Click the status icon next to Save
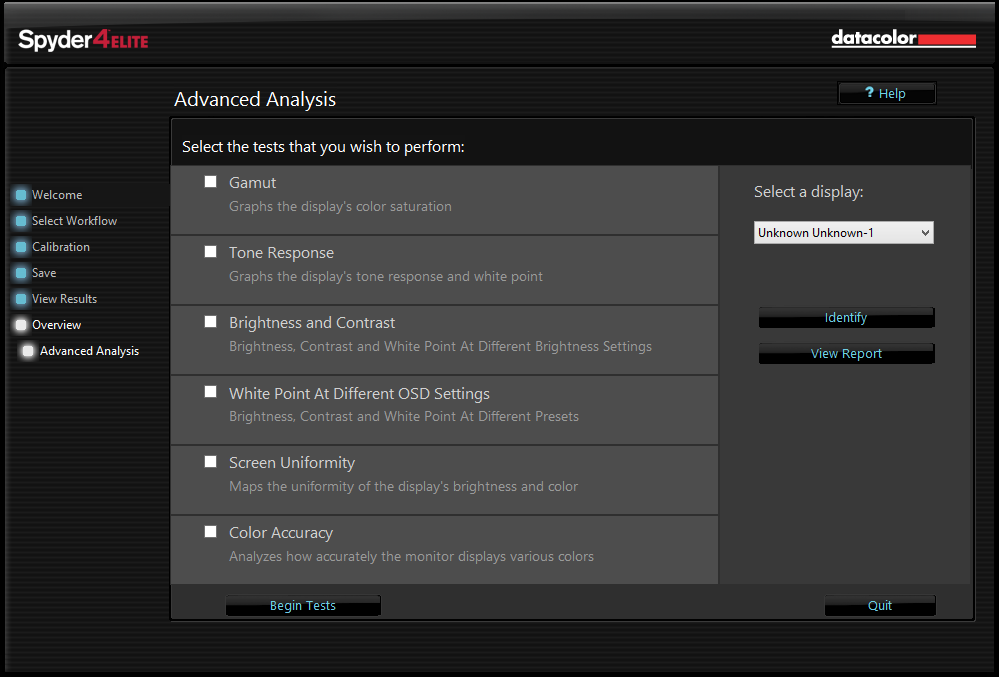 [22, 272]
